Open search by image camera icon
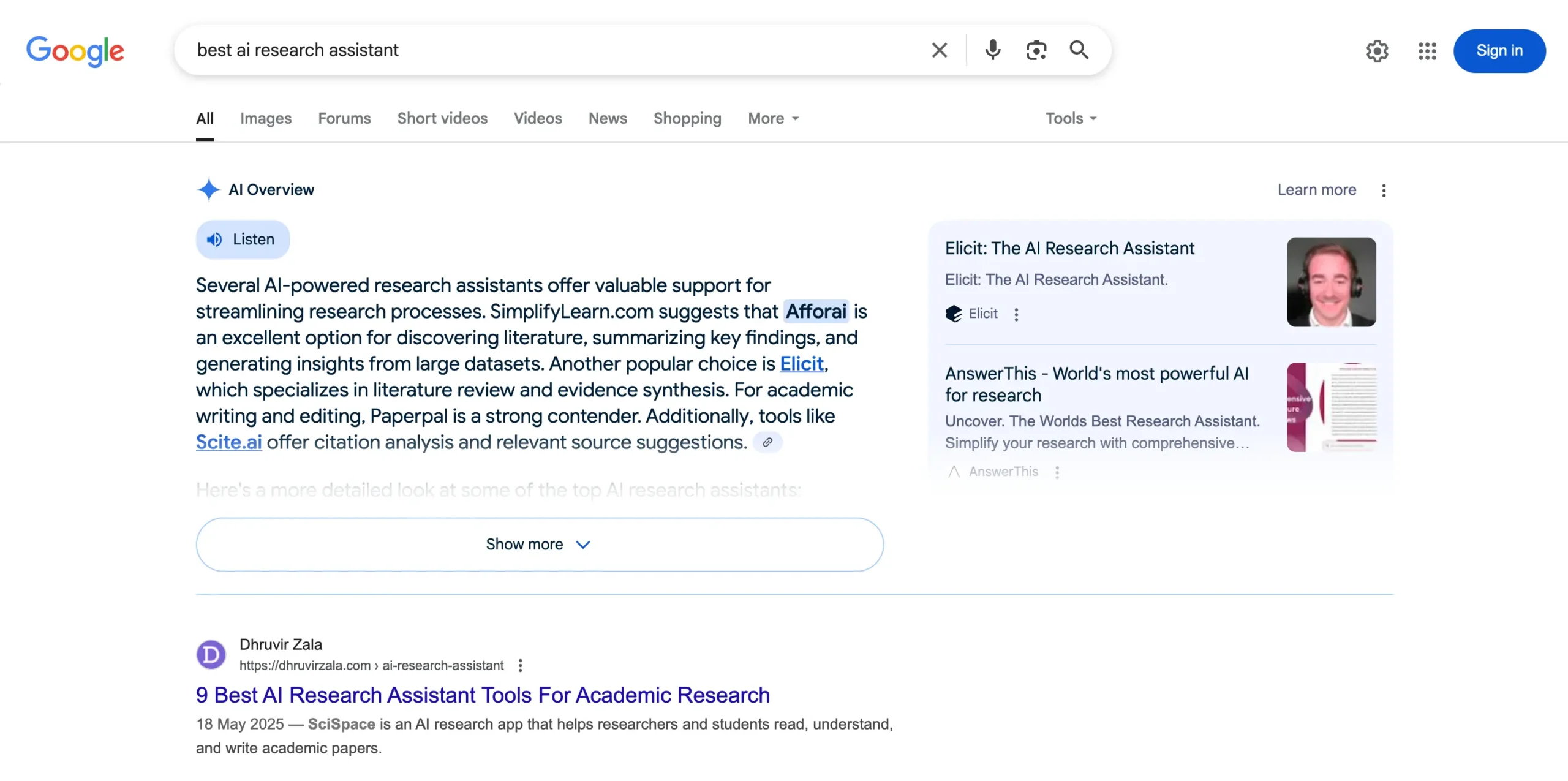 (1036, 50)
